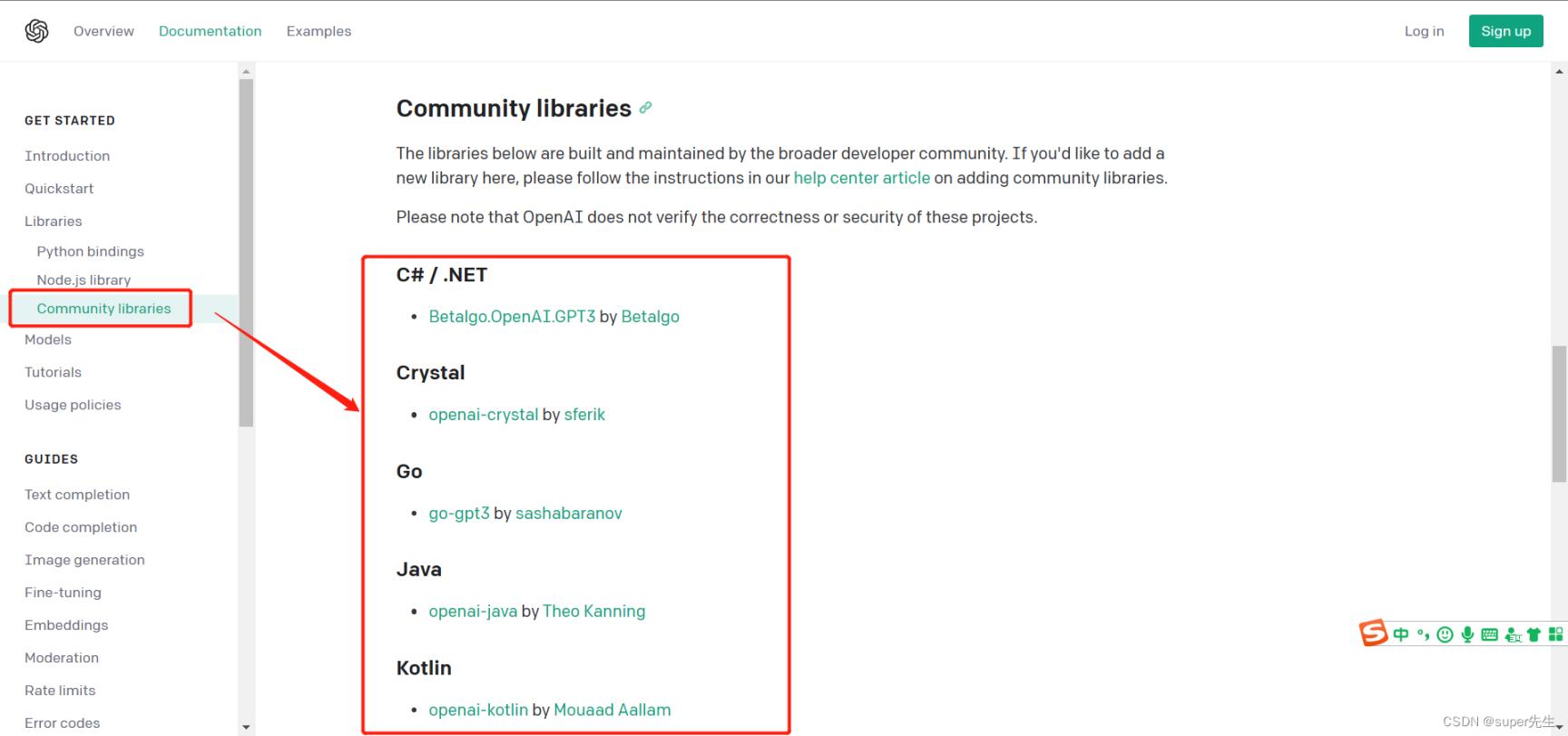Click the Java heading
Viewport: 1568px width, 736px height.
coord(418,570)
